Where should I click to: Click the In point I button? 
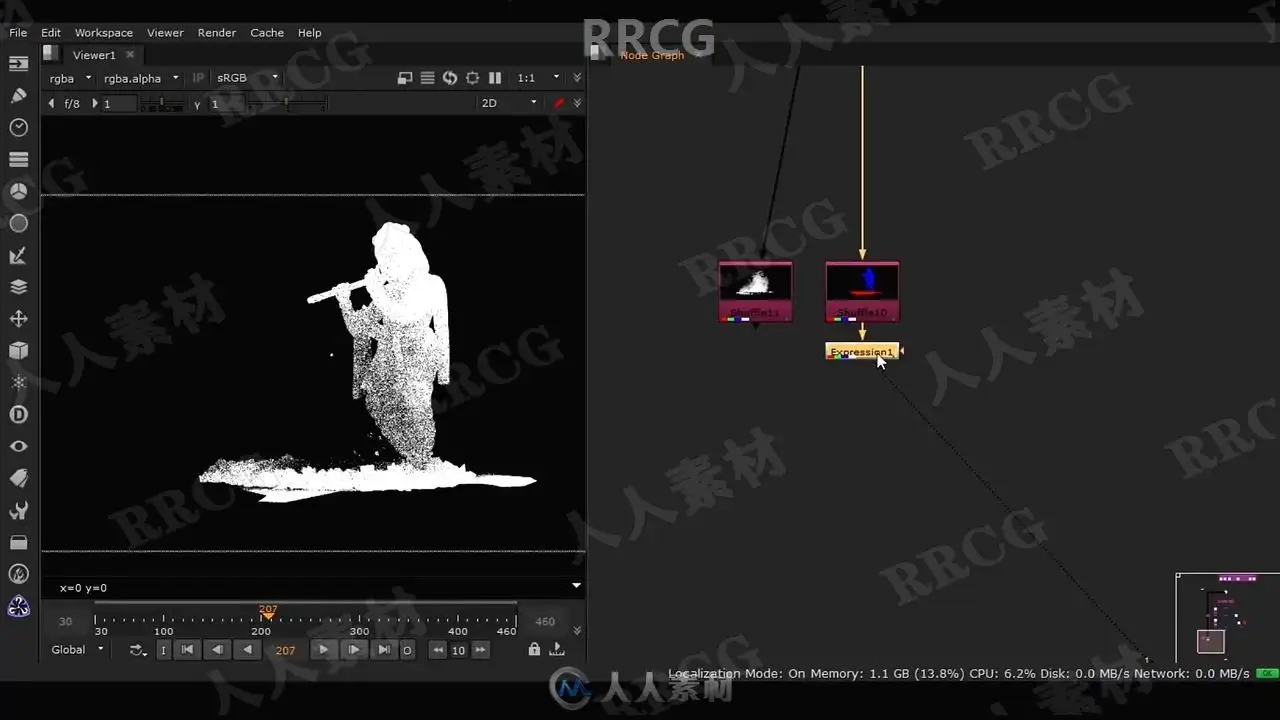tap(163, 650)
